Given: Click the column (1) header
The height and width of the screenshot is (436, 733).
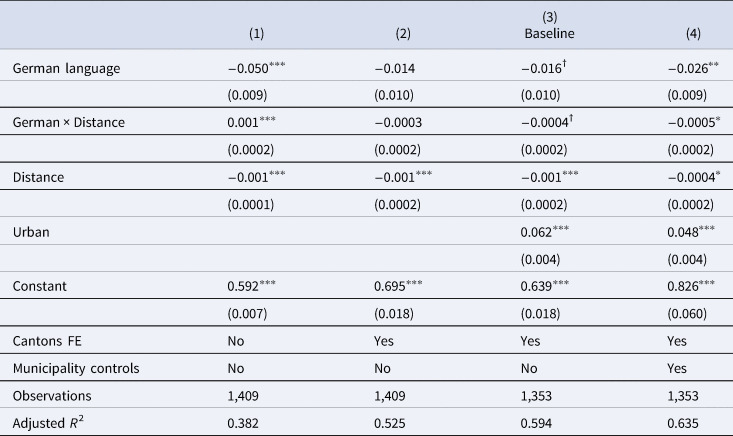Looking at the screenshot, I should point(256,34).
